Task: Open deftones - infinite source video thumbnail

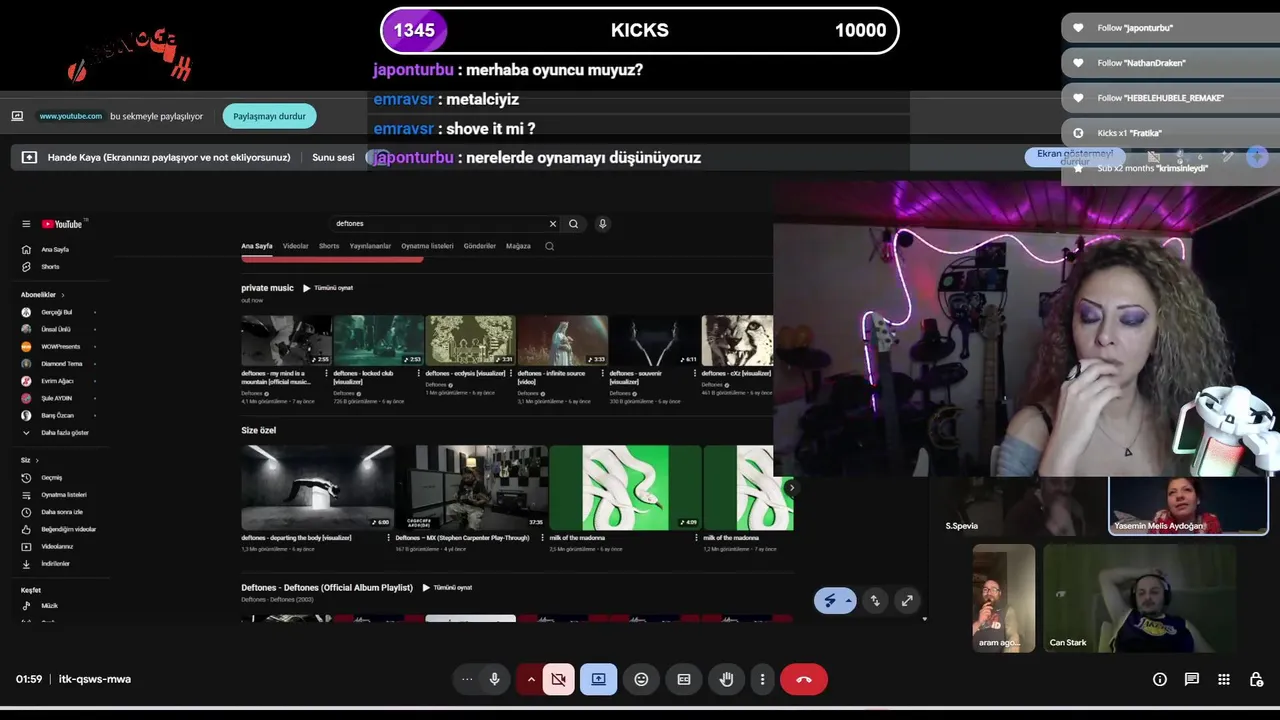Action: (563, 341)
